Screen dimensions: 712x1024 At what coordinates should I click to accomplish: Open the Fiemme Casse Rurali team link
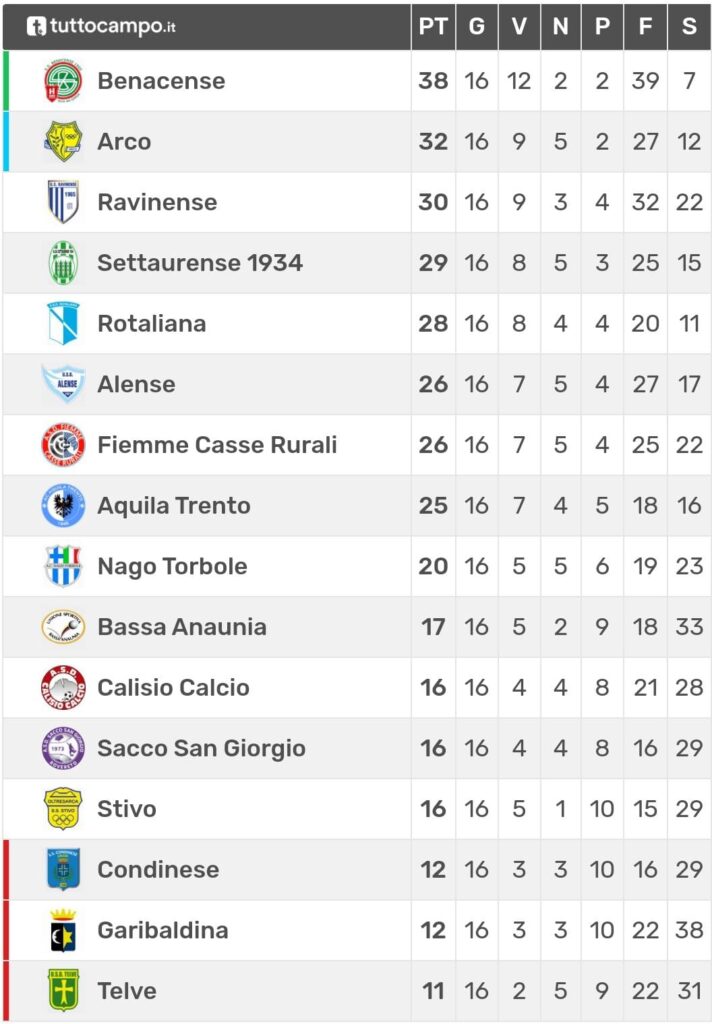click(217, 445)
